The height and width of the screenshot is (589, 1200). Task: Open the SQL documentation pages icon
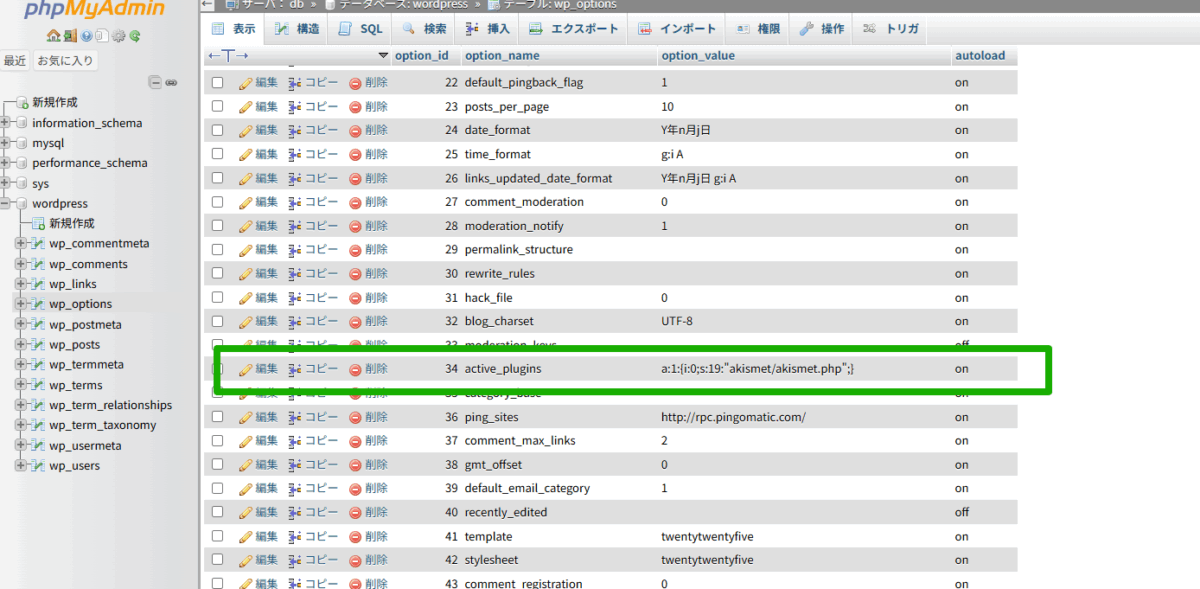point(102,36)
